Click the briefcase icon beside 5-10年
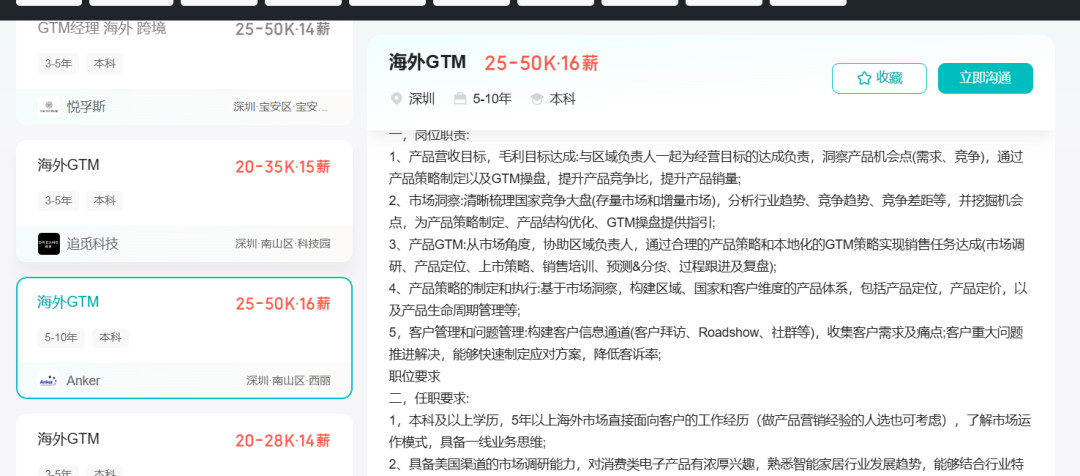1080x476 pixels. point(460,99)
